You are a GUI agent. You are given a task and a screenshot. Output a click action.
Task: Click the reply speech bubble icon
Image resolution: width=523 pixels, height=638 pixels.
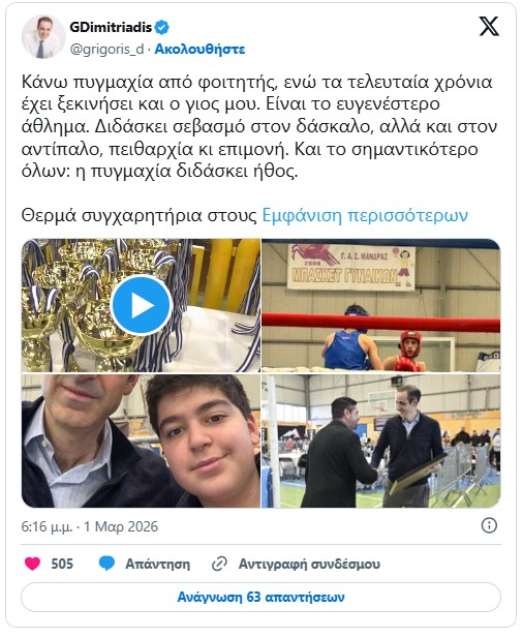point(107,564)
